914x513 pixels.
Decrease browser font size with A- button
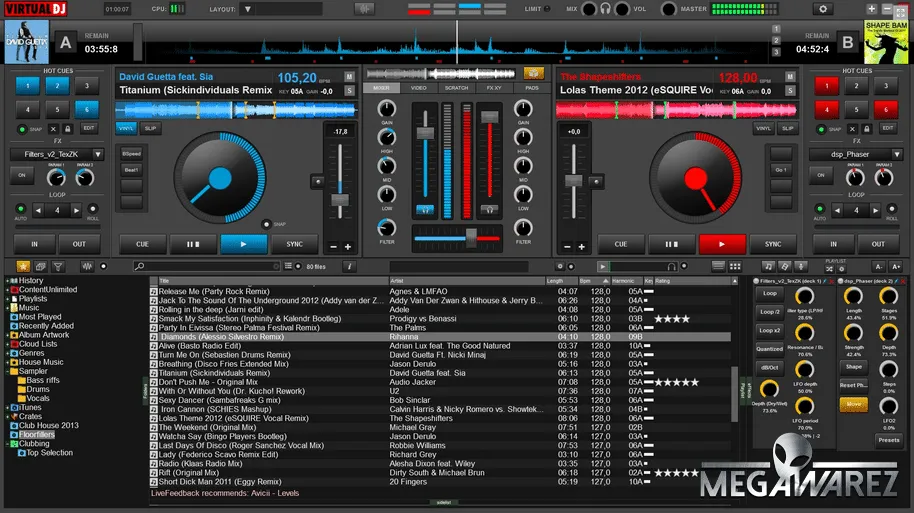point(878,266)
